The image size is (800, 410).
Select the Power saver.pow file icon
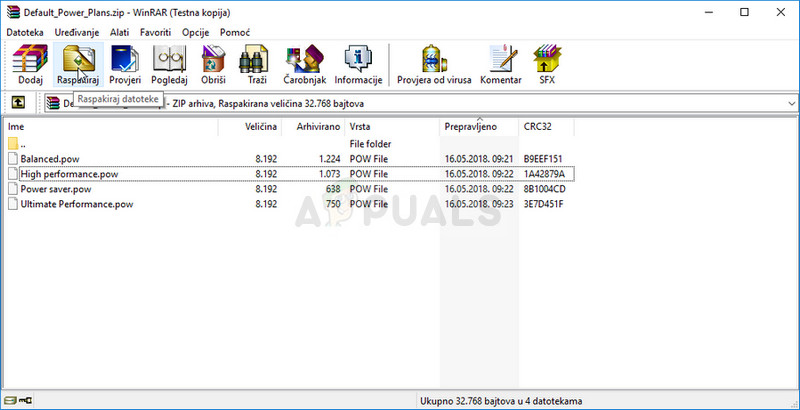point(13,189)
